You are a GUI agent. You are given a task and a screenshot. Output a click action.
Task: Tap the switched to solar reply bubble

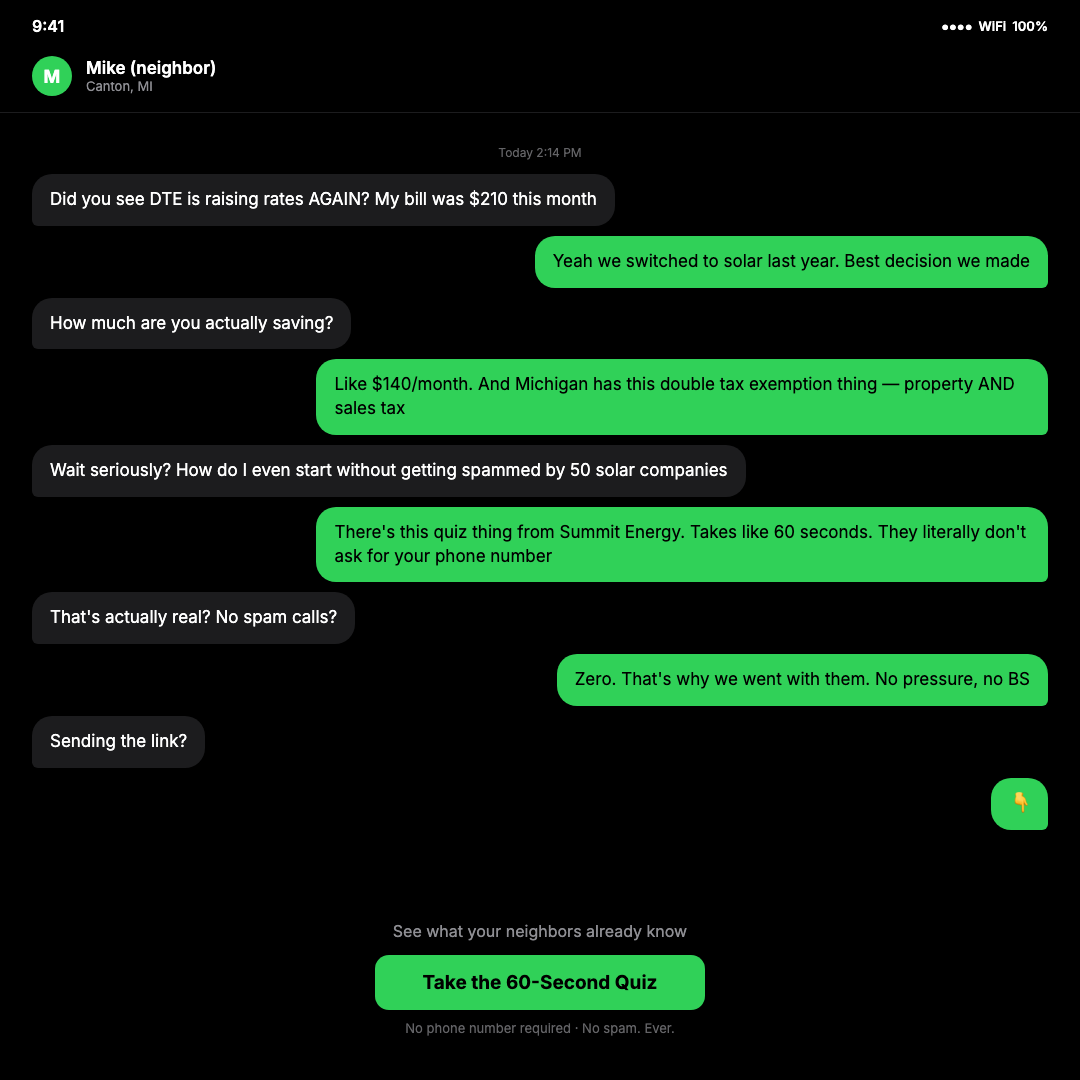pyautogui.click(x=791, y=262)
